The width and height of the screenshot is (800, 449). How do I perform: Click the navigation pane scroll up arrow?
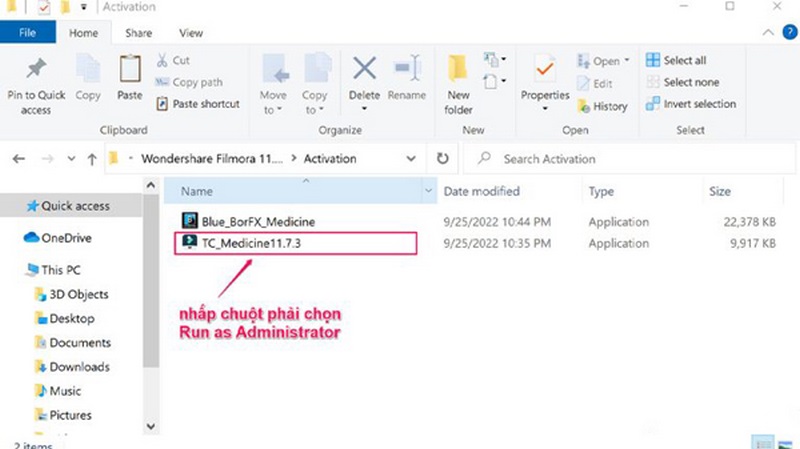(151, 186)
